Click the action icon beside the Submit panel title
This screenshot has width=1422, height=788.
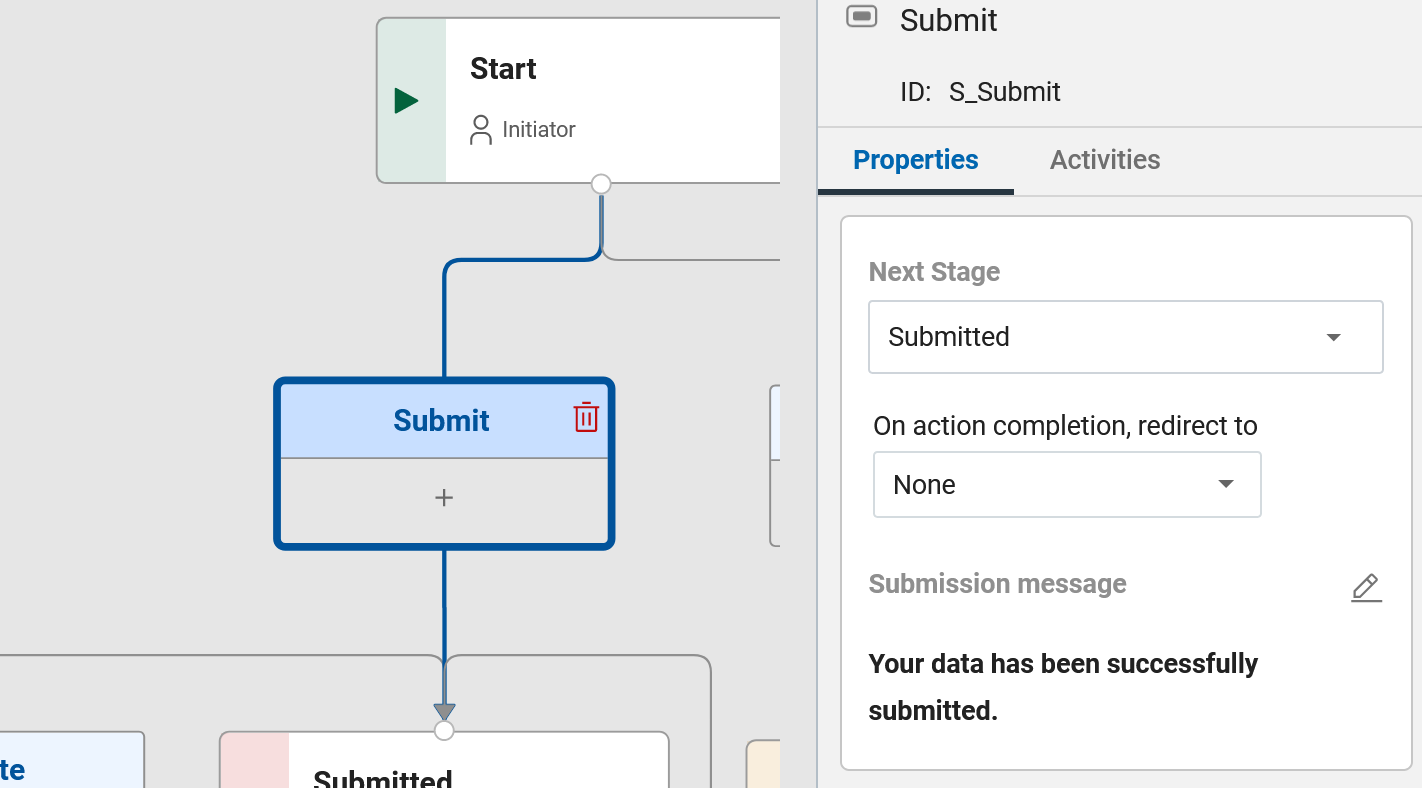861,16
